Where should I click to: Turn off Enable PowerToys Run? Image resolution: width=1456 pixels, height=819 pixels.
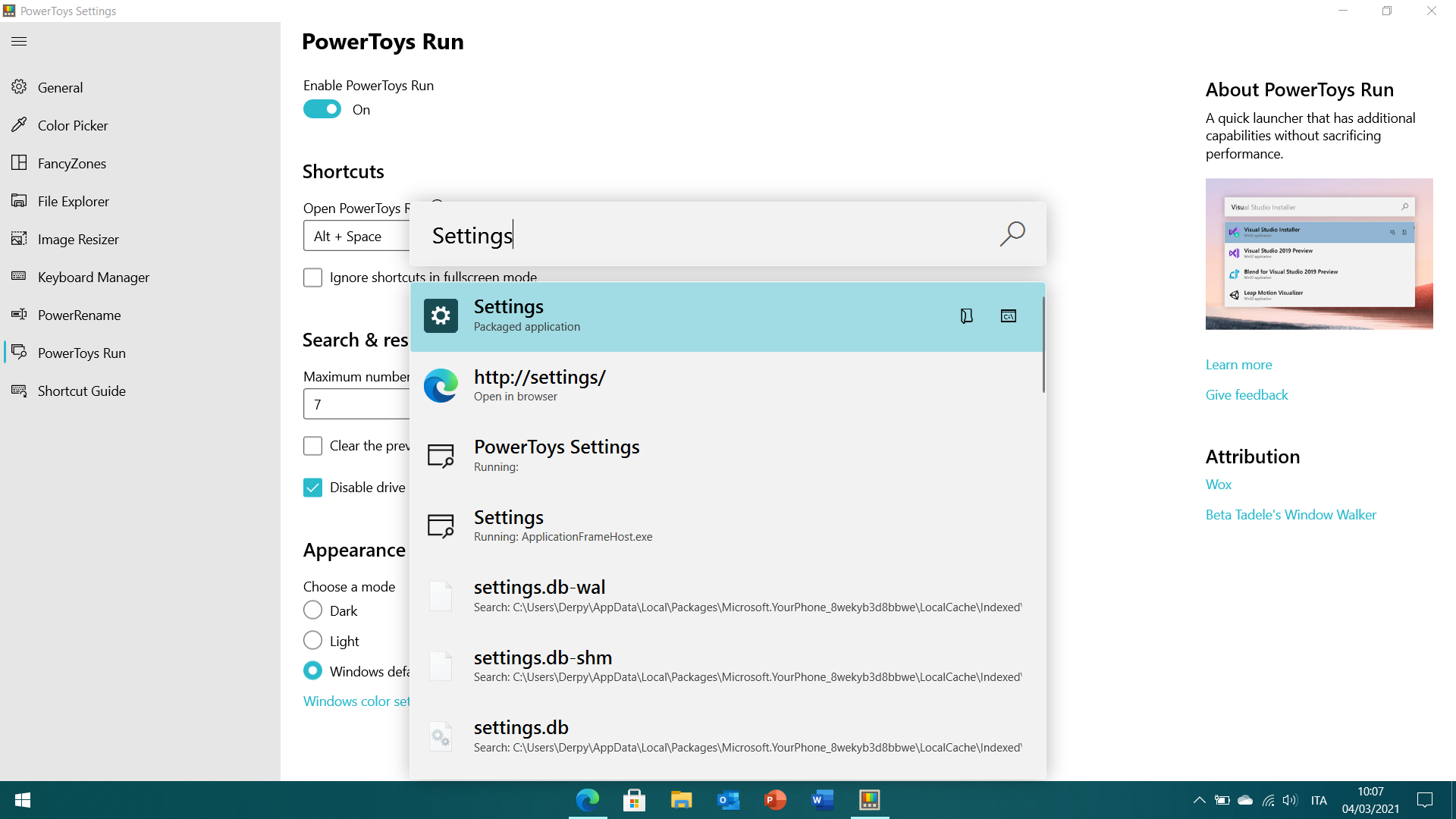pos(322,108)
